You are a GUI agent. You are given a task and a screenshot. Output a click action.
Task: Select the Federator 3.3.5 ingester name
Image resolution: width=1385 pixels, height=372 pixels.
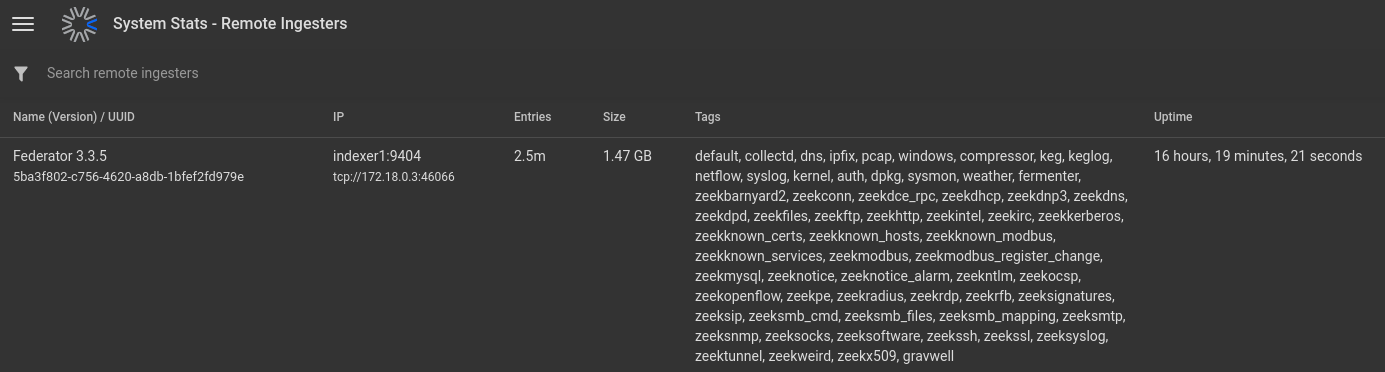60,156
